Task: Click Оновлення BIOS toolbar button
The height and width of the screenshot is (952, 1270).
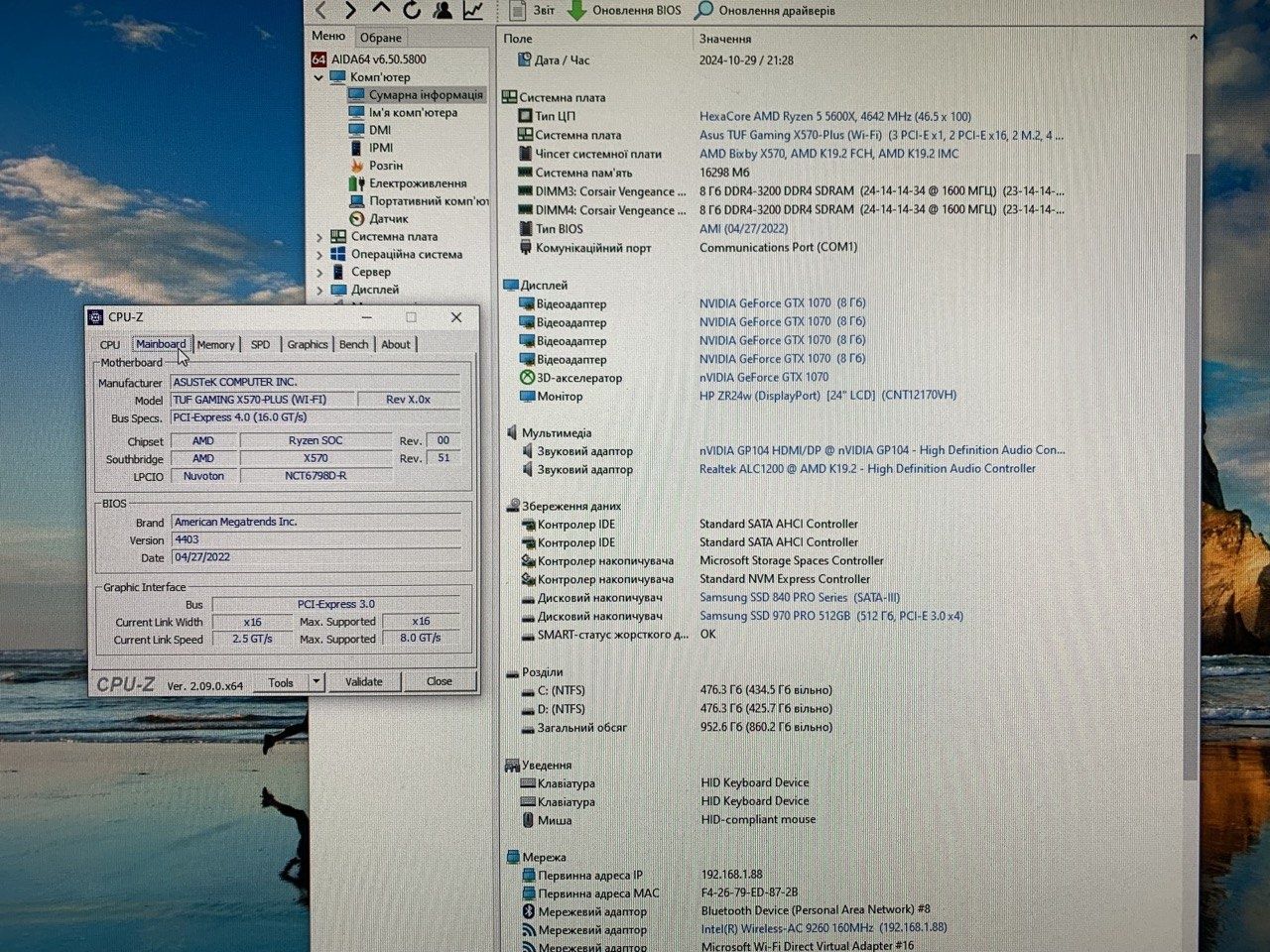Action: click(624, 10)
